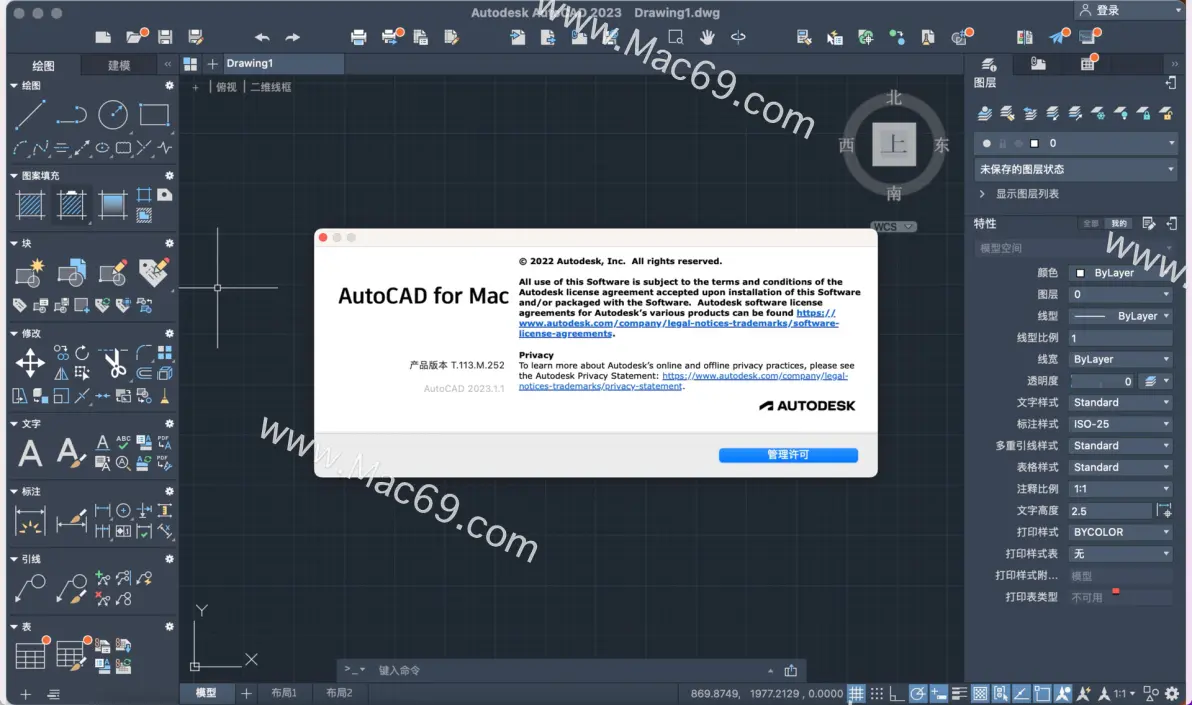
Task: Toggle lineweight display in status bar
Action: [959, 693]
